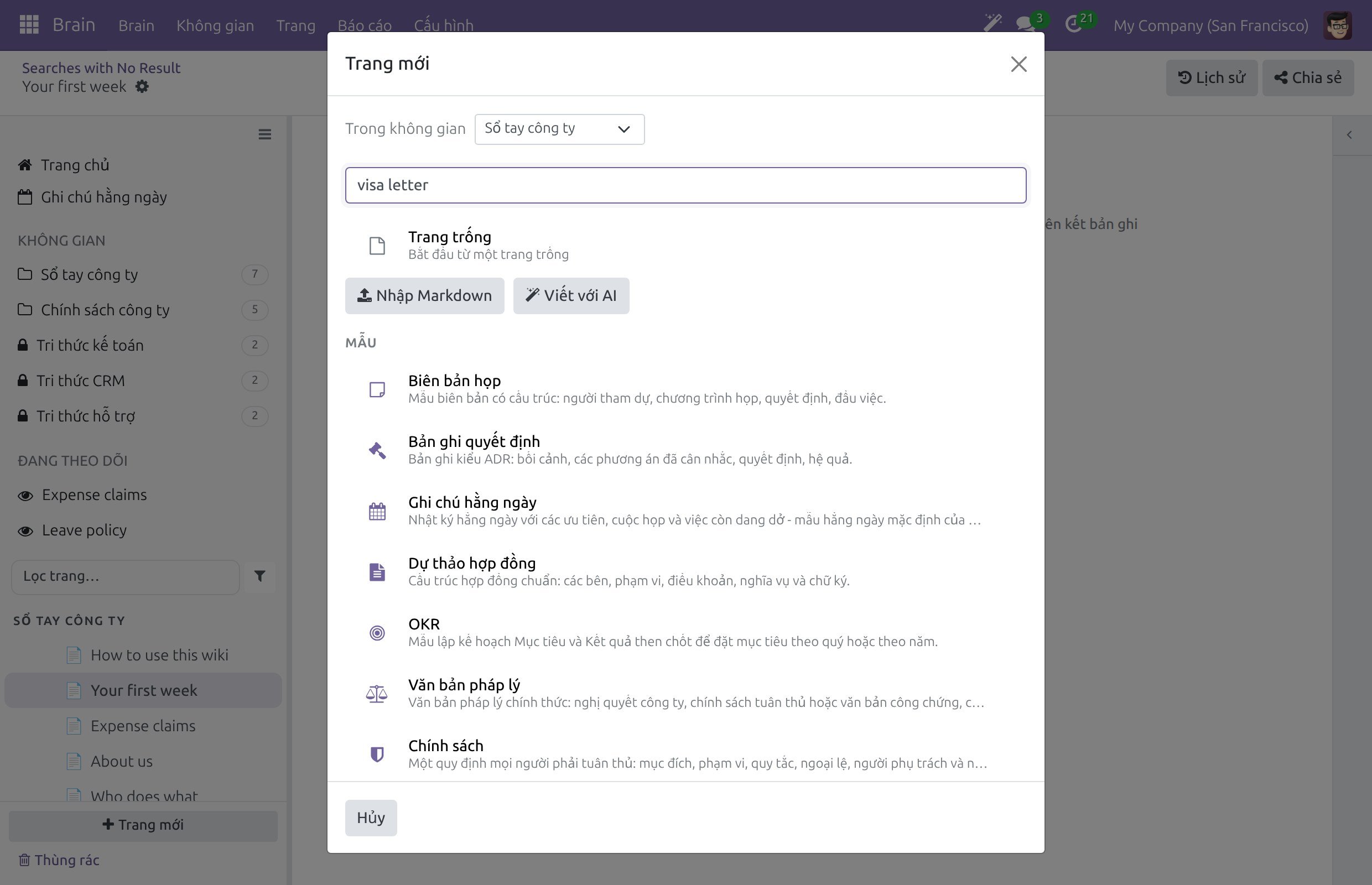Open the AI wand icon in top bar
Image resolution: width=1372 pixels, height=885 pixels.
tap(992, 24)
